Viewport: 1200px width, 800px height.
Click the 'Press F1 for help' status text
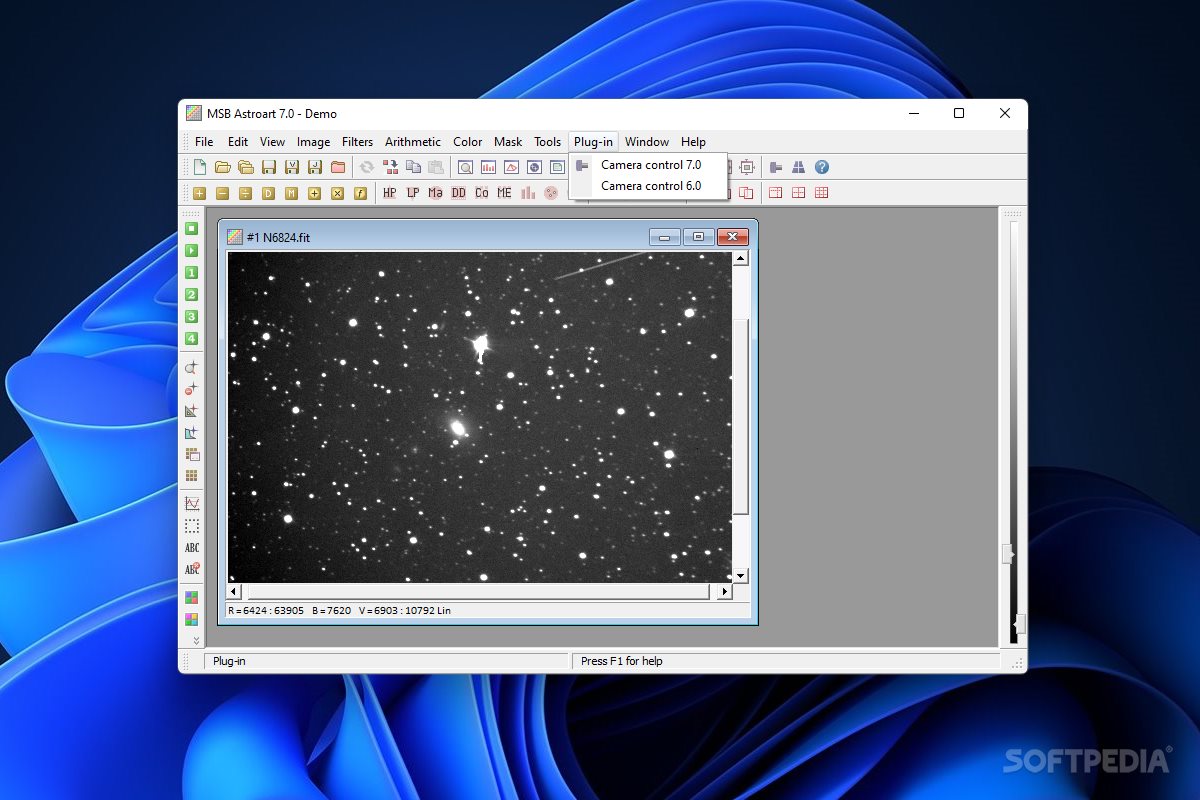point(622,661)
